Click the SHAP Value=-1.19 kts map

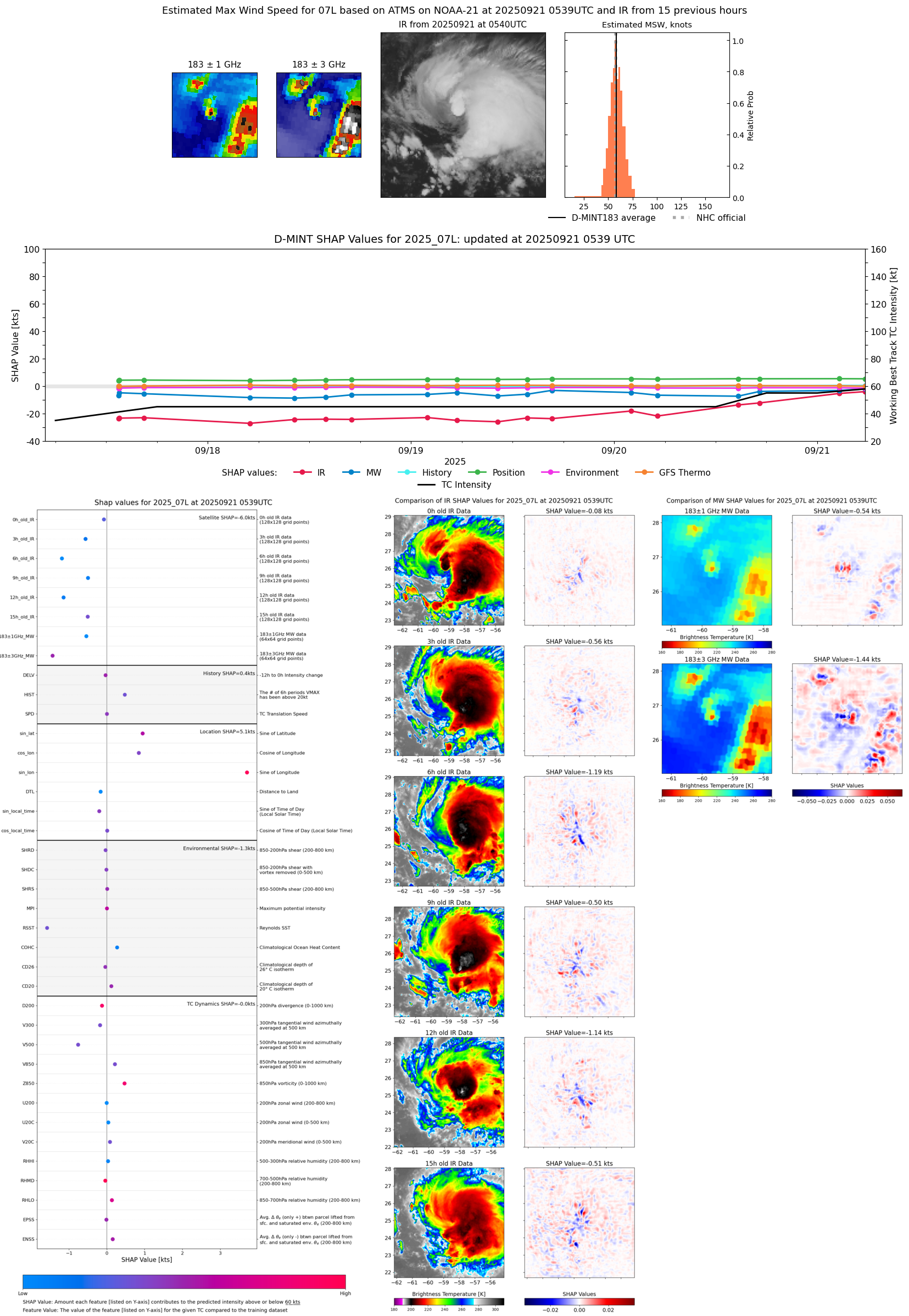tap(579, 831)
